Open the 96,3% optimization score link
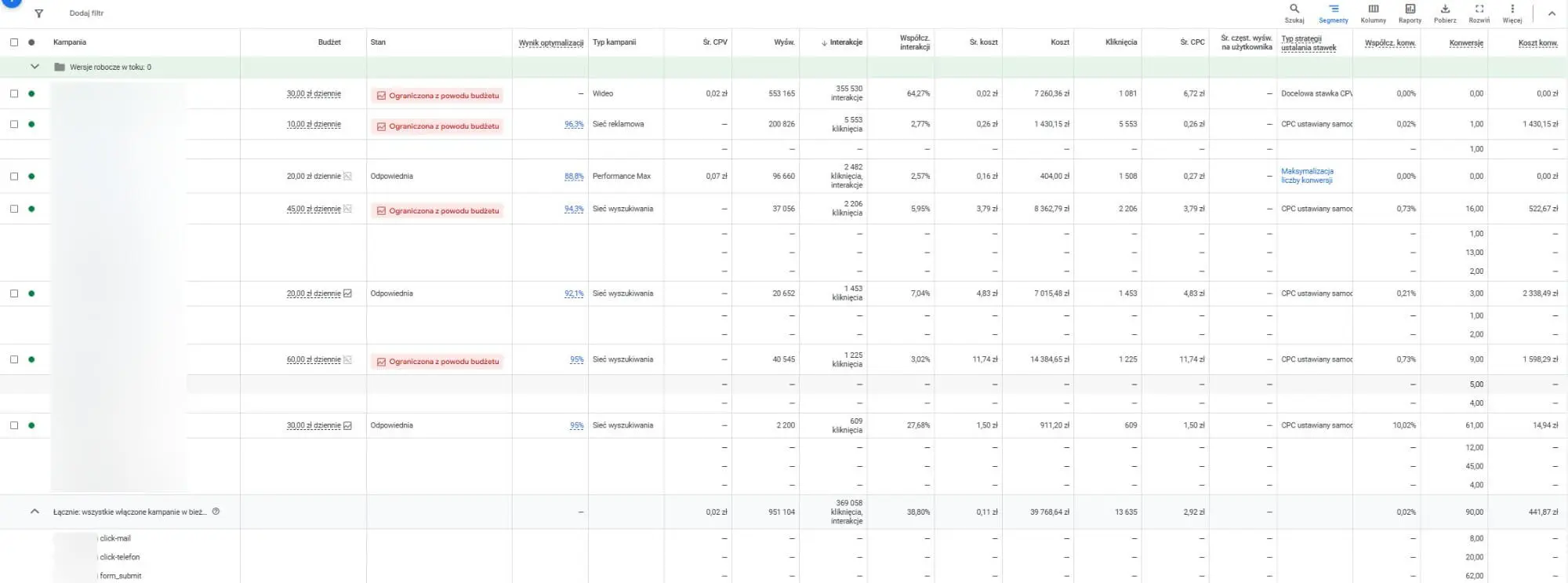 (x=574, y=125)
